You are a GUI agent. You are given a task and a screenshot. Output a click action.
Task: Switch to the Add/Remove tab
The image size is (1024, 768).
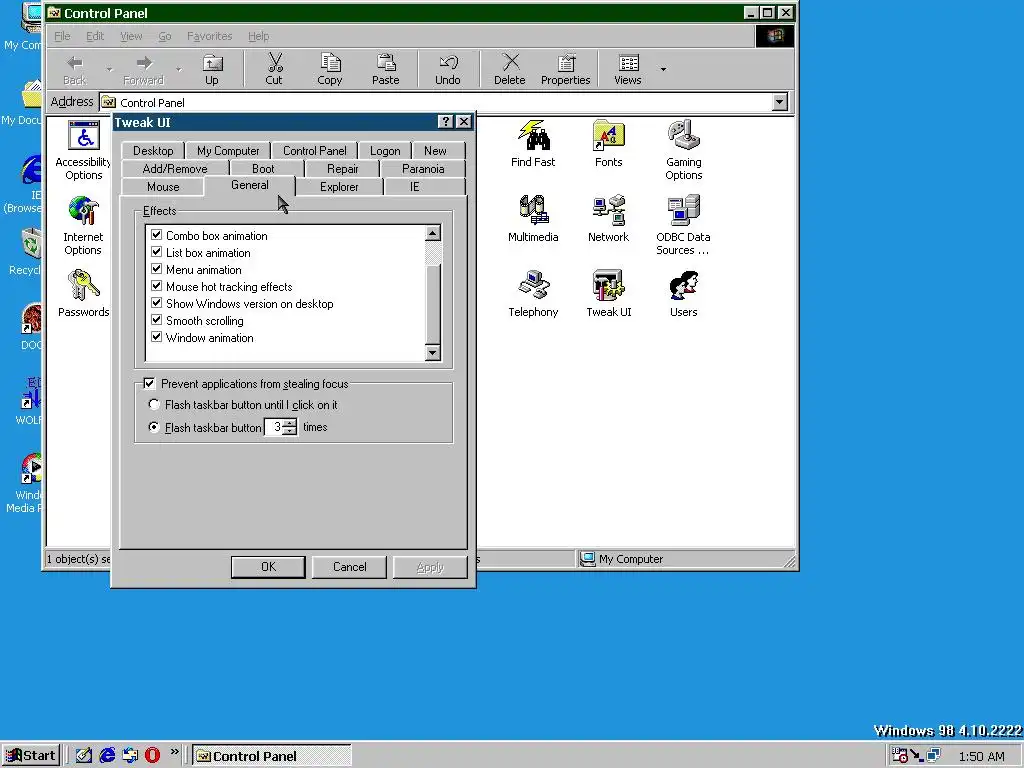175,168
